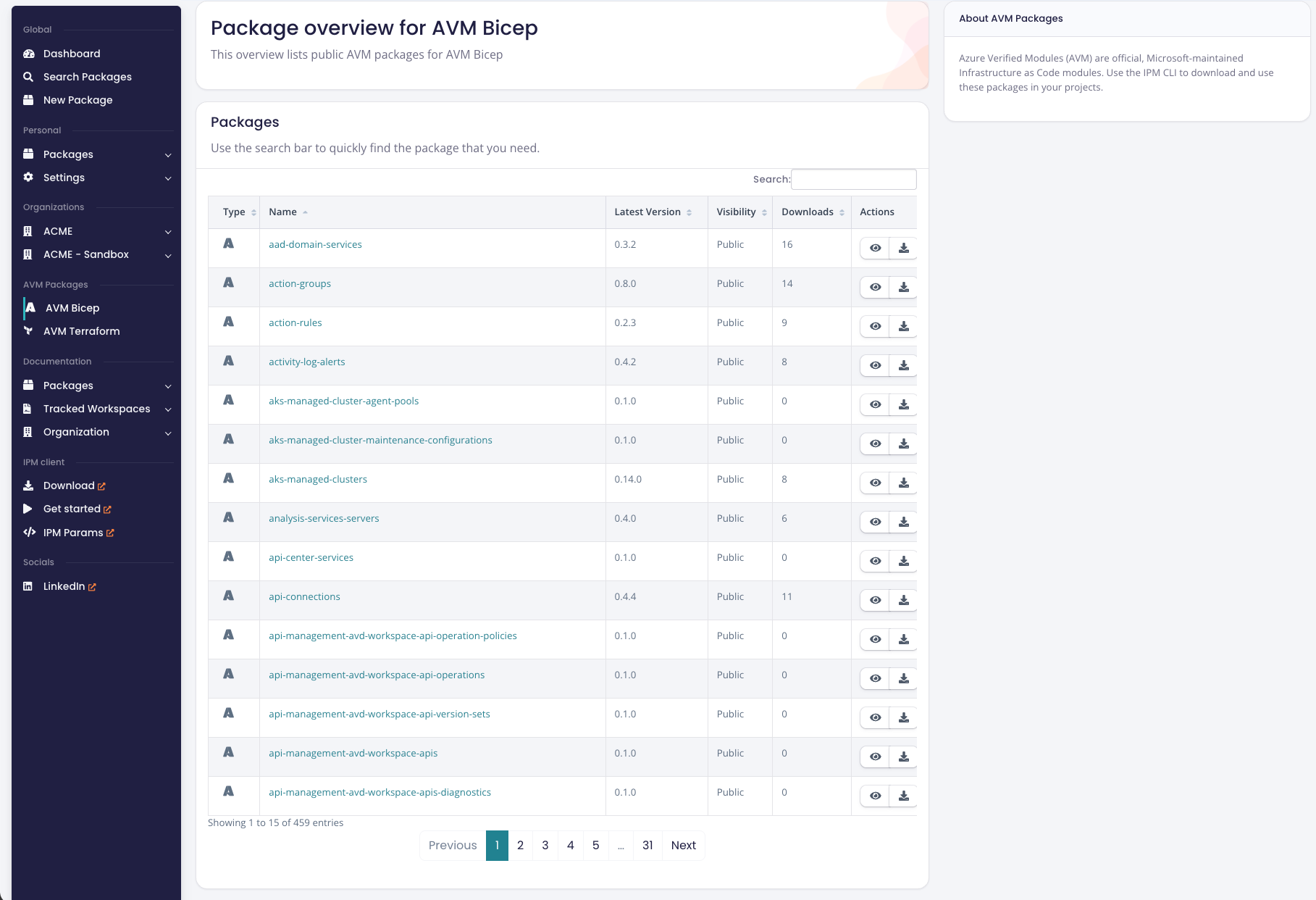Expand the Documentation Organization chevron
This screenshot has width=1316, height=900.
click(168, 433)
